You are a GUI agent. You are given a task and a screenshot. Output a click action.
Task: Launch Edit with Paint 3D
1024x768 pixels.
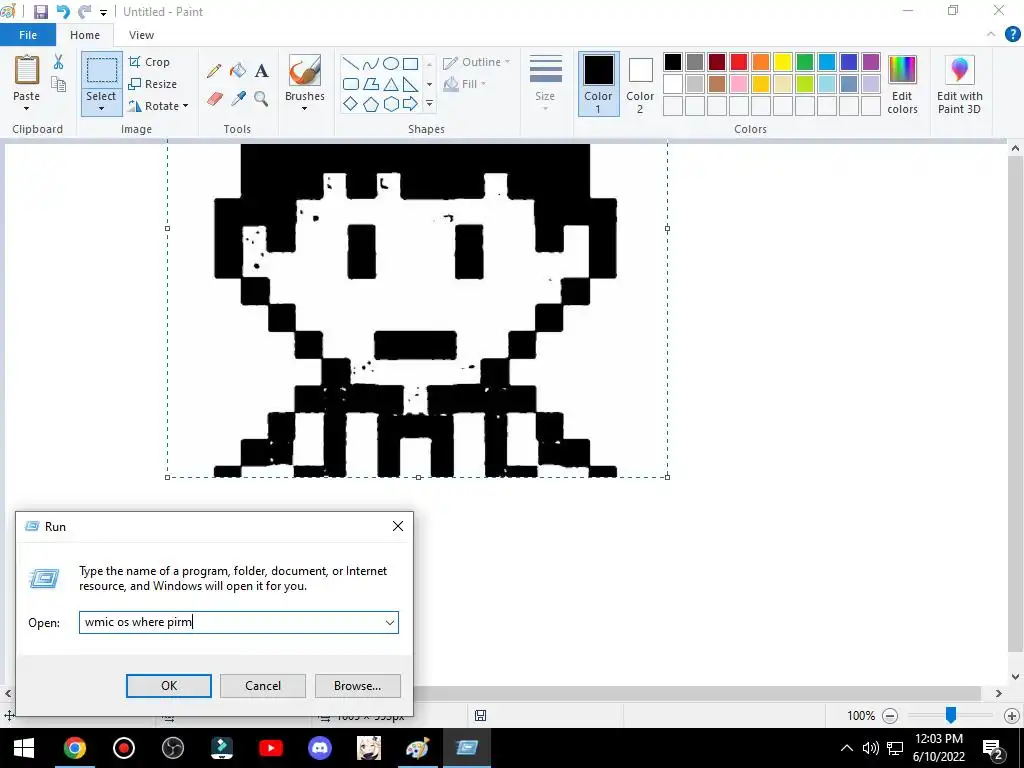click(959, 85)
